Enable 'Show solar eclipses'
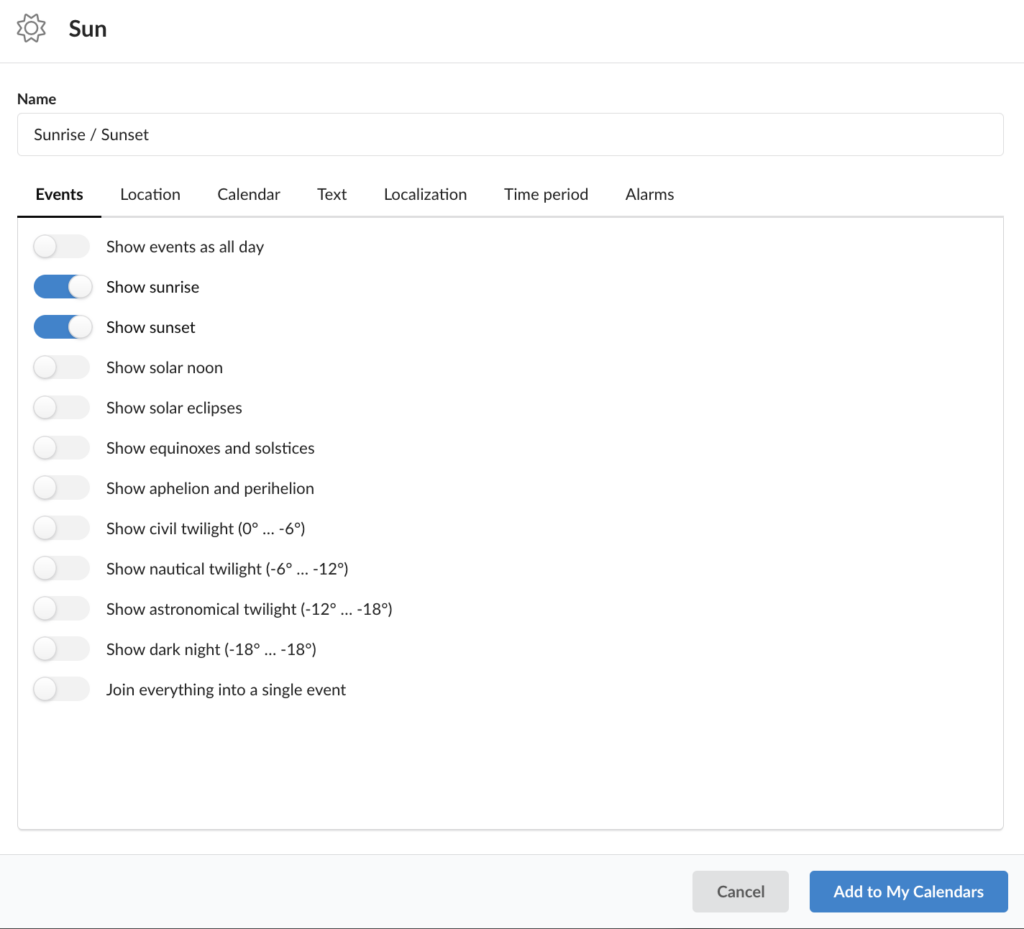This screenshot has width=1024, height=929. 61,407
